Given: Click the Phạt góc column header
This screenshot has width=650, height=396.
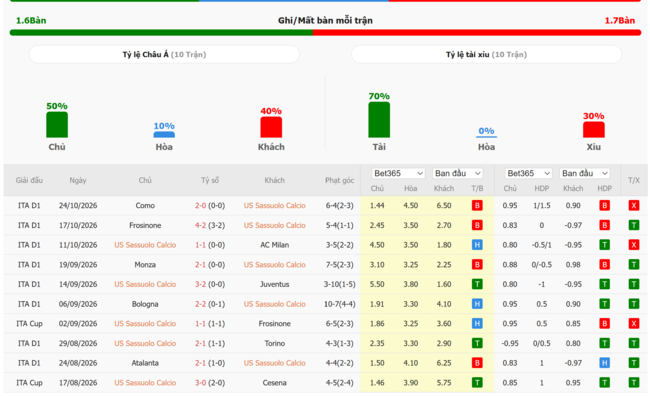Looking at the screenshot, I should 339,180.
